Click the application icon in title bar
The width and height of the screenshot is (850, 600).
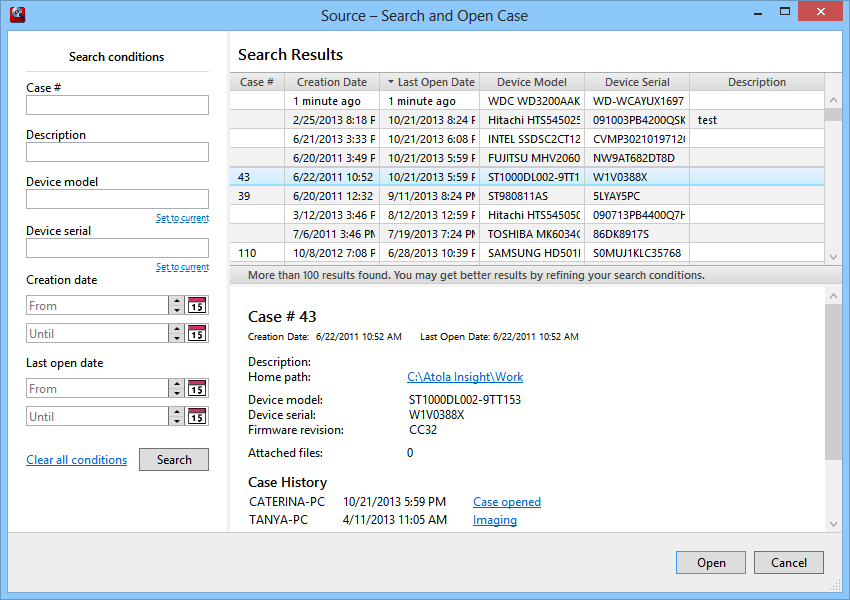click(x=17, y=15)
